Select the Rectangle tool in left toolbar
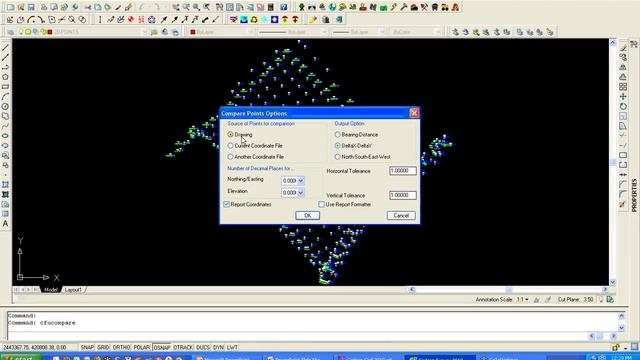This screenshot has height=360, width=640. click(x=5, y=87)
